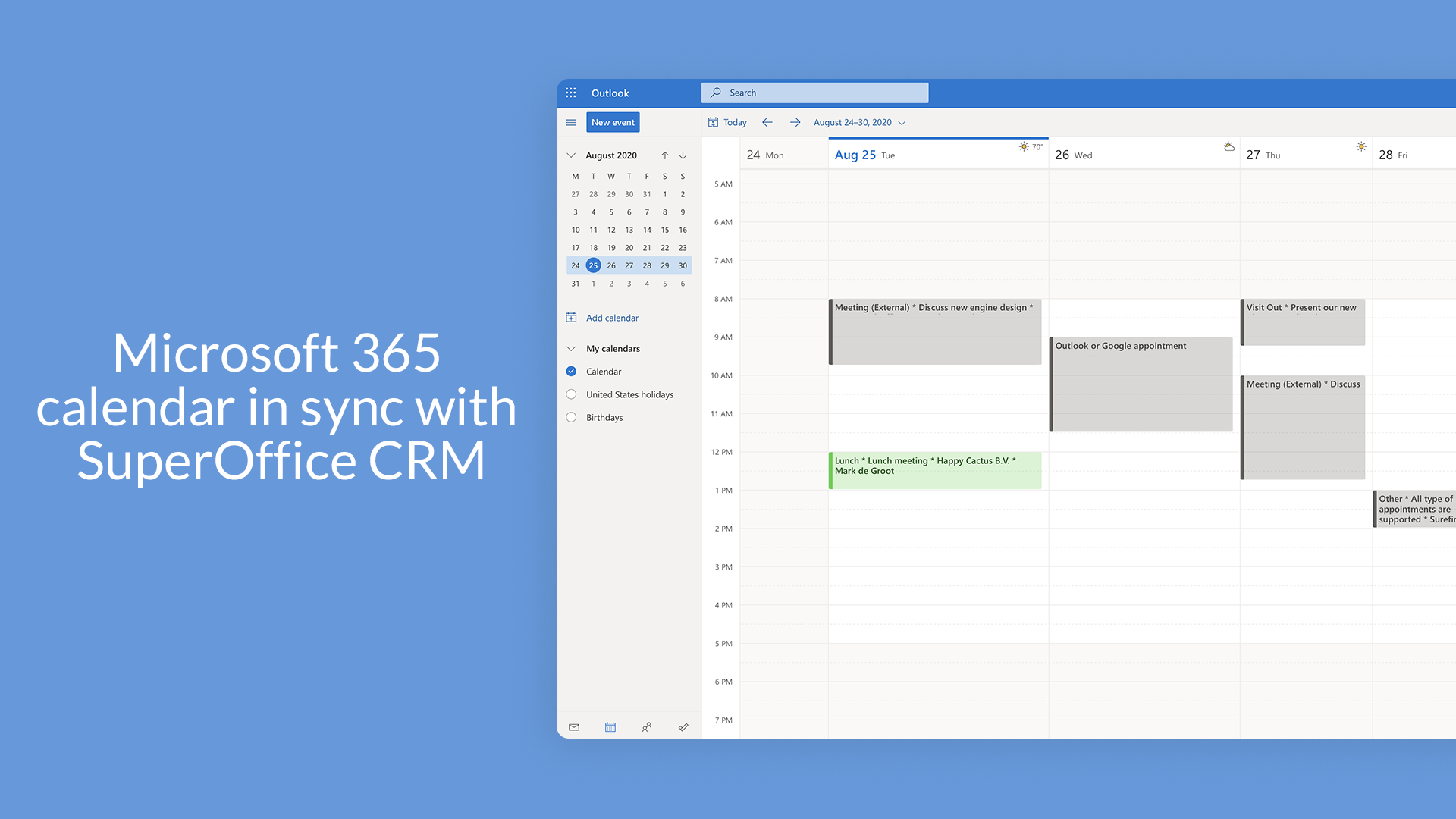The image size is (1456, 819).
Task: View Thursday sunny weather icon
Action: tap(1361, 146)
